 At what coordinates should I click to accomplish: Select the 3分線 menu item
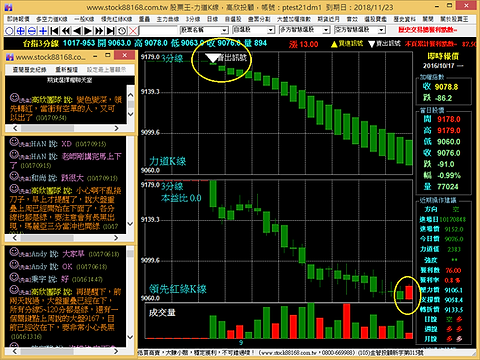tap(193, 19)
